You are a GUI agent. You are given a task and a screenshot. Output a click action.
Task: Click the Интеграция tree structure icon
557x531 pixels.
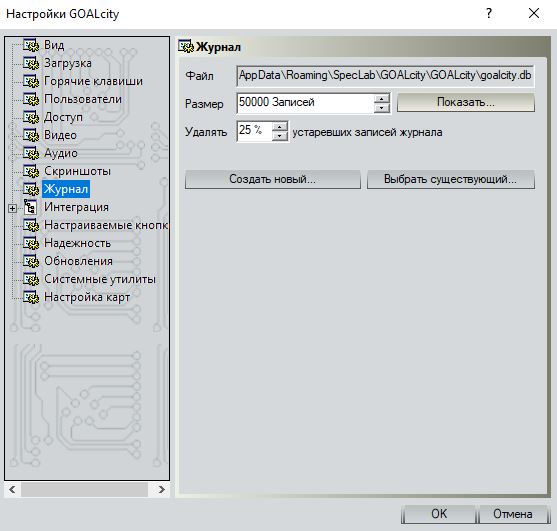click(x=30, y=207)
